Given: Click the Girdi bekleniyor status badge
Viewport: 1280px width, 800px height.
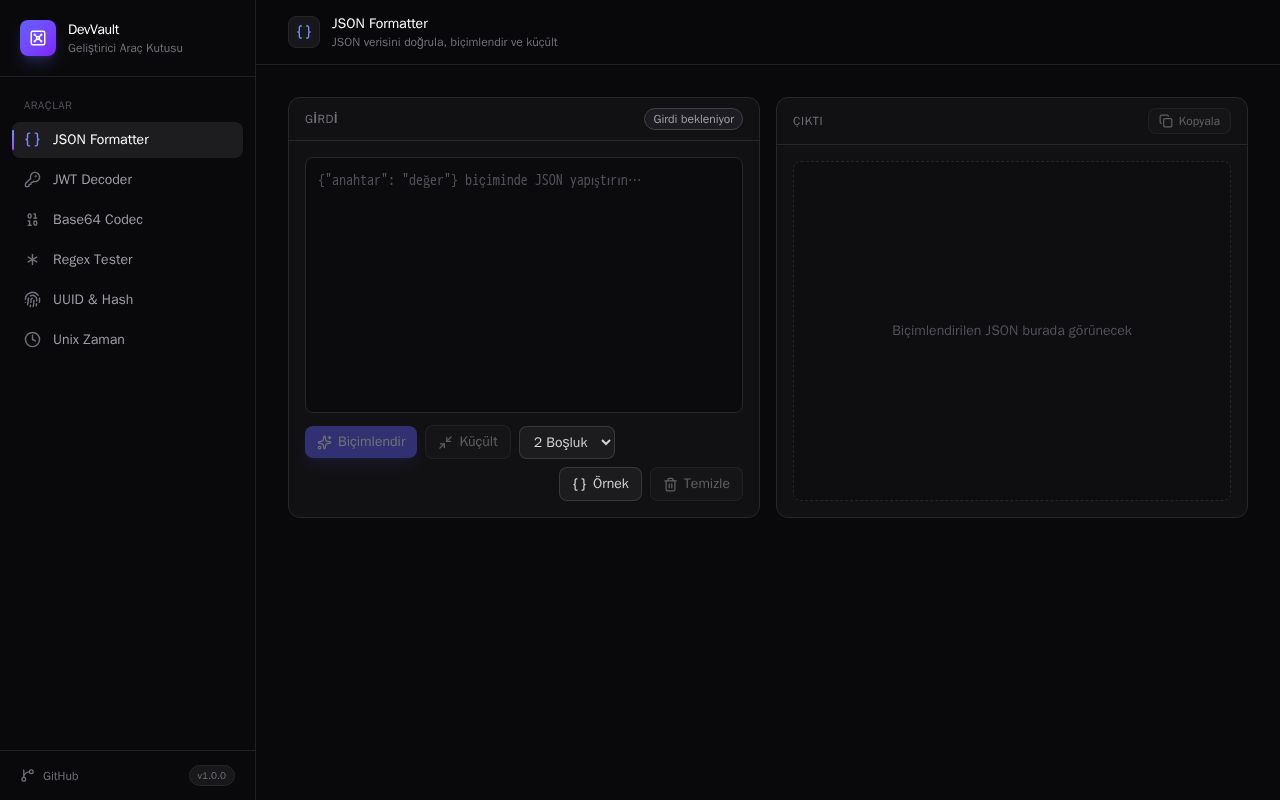Looking at the screenshot, I should click(x=693, y=119).
